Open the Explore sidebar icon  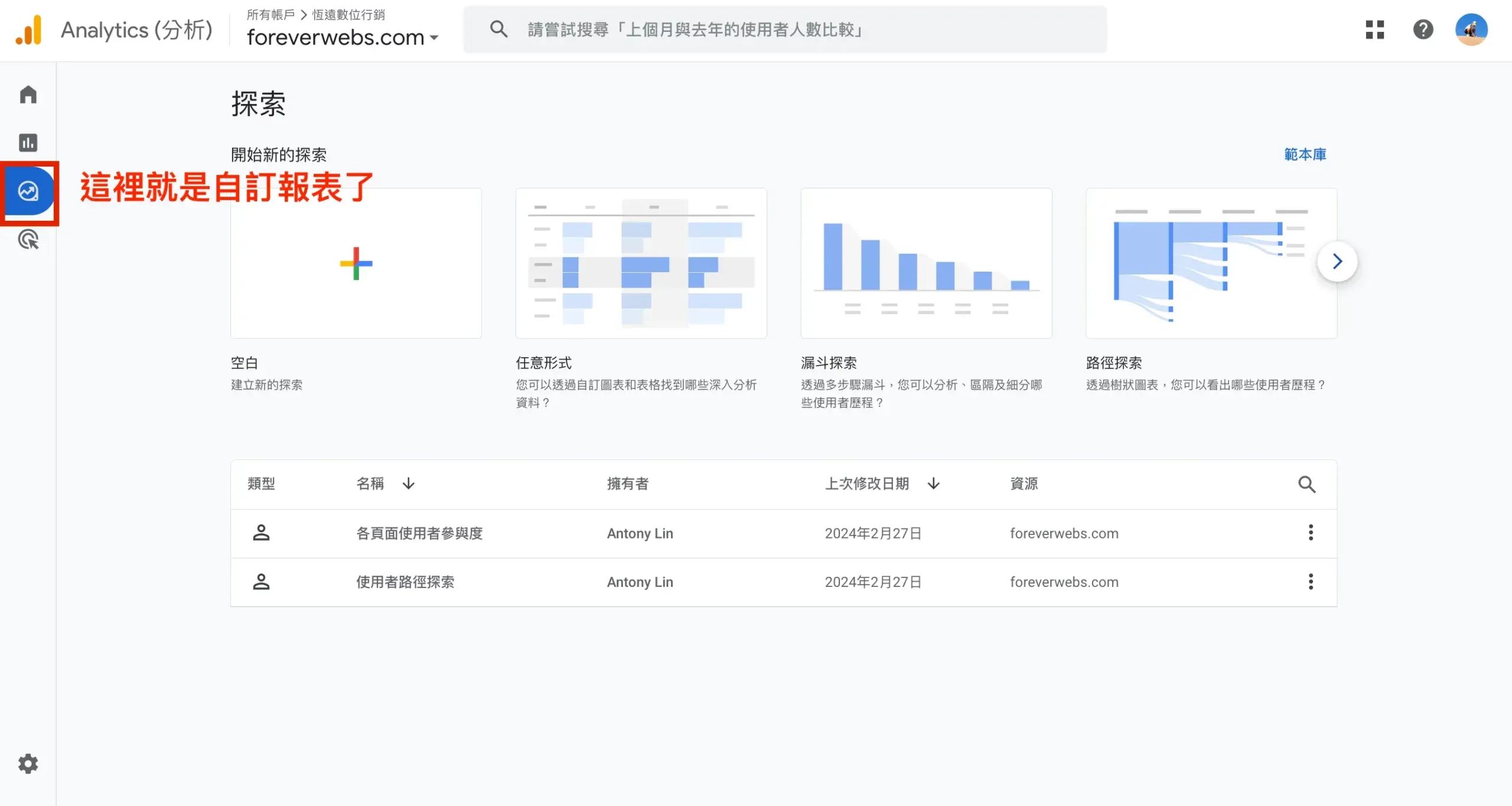[x=28, y=191]
